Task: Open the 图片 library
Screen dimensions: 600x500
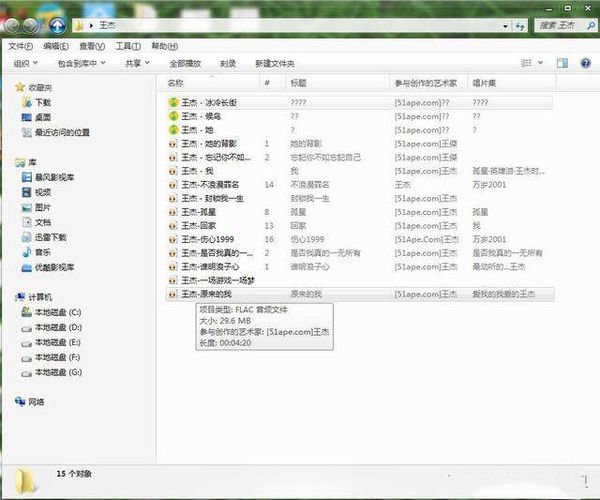Action: click(x=37, y=207)
